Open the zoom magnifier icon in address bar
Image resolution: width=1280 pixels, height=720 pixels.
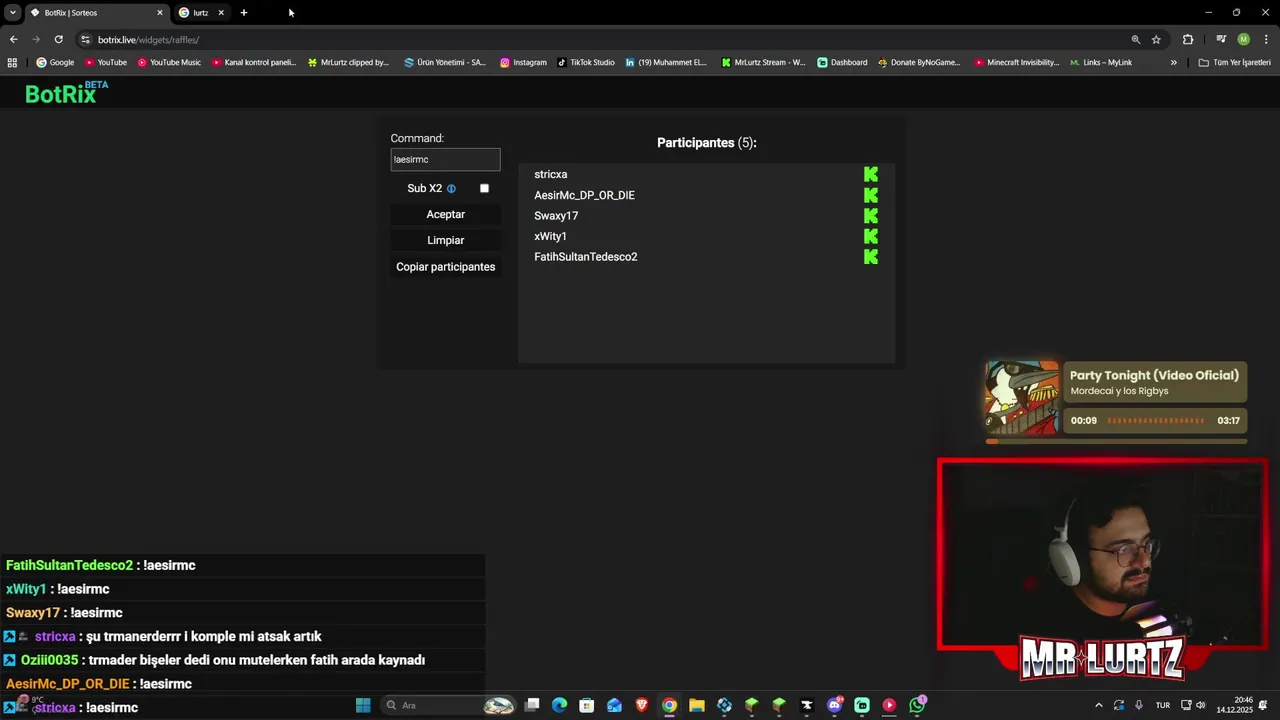[x=1136, y=40]
